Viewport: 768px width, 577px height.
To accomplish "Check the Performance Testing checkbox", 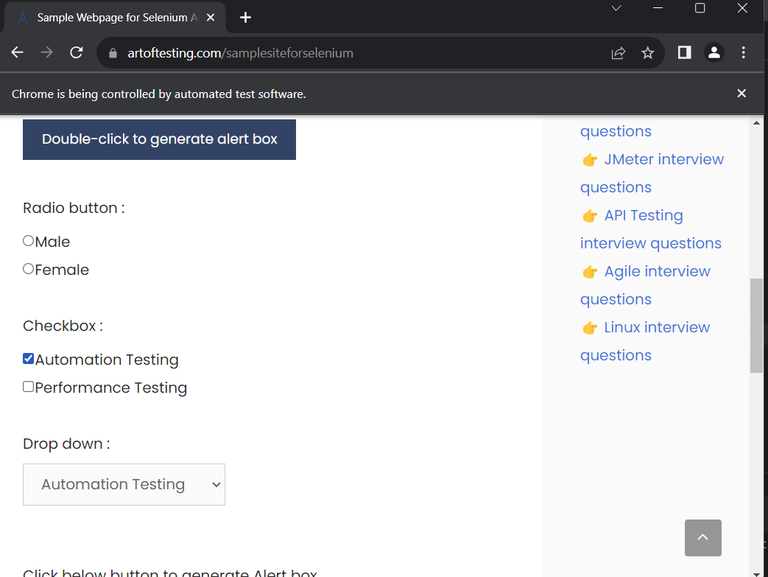I will pos(29,387).
